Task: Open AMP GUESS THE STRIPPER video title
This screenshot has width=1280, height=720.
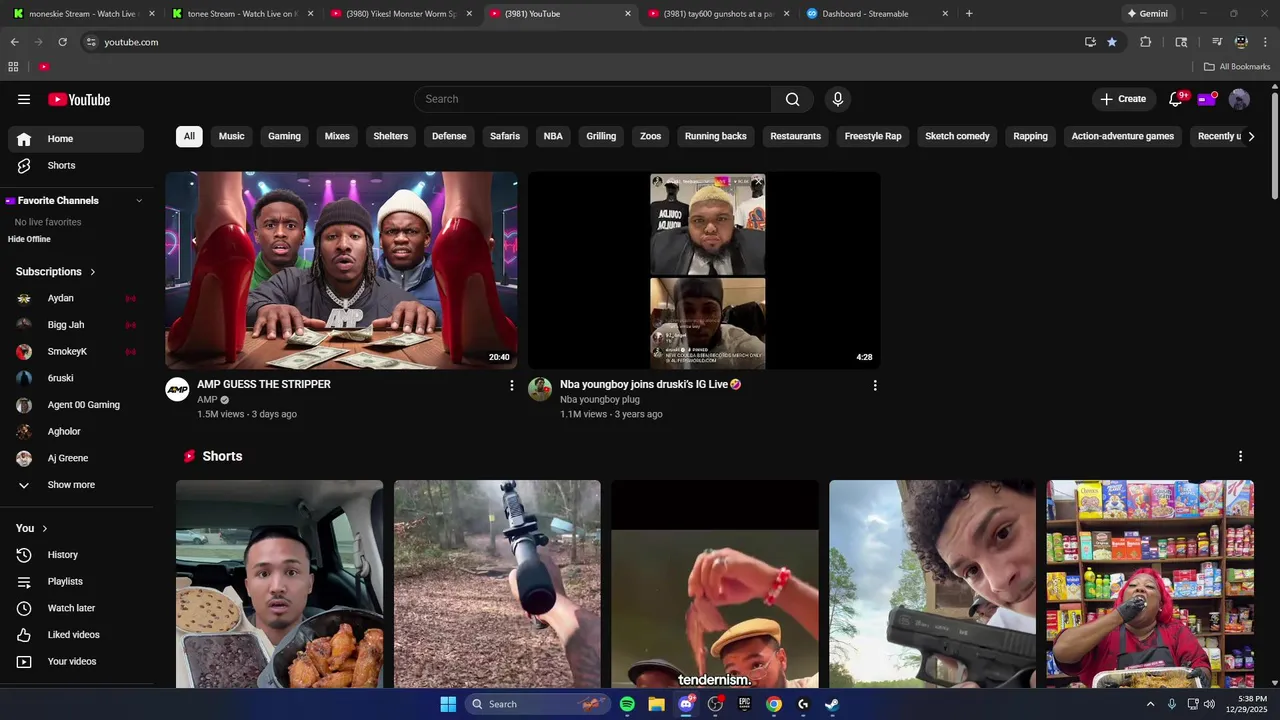Action: 264,384
